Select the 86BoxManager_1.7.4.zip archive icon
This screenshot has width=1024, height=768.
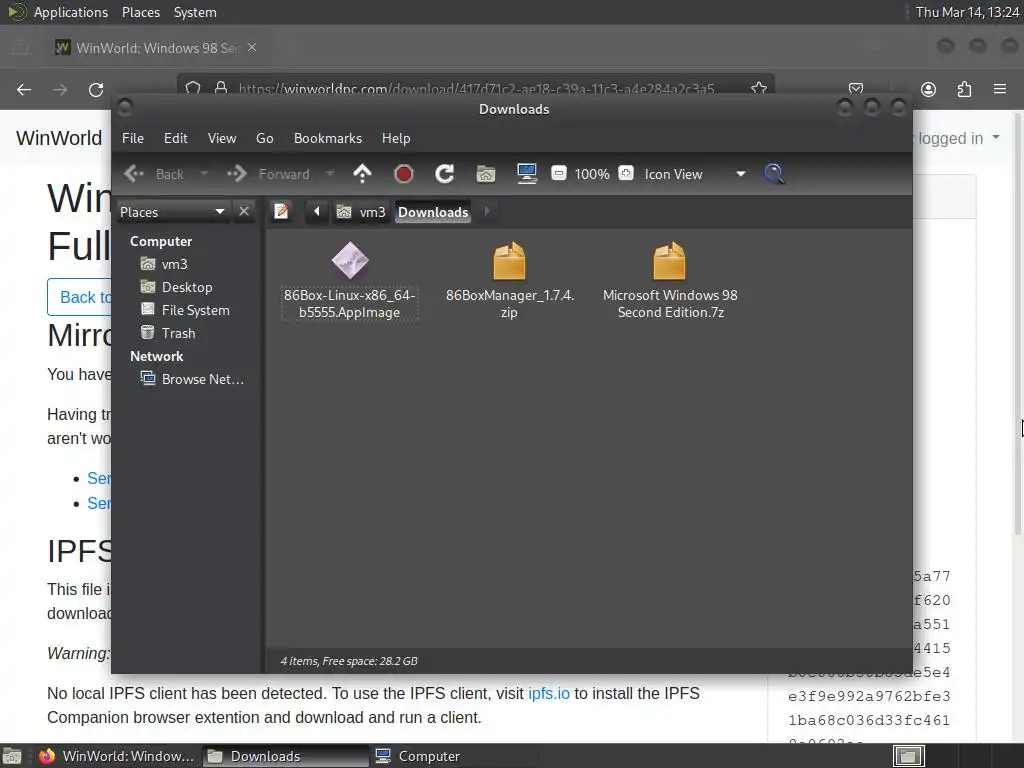click(x=509, y=260)
